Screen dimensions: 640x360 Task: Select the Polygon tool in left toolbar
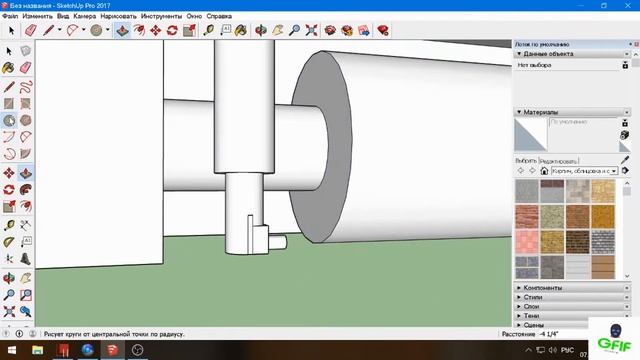25,120
